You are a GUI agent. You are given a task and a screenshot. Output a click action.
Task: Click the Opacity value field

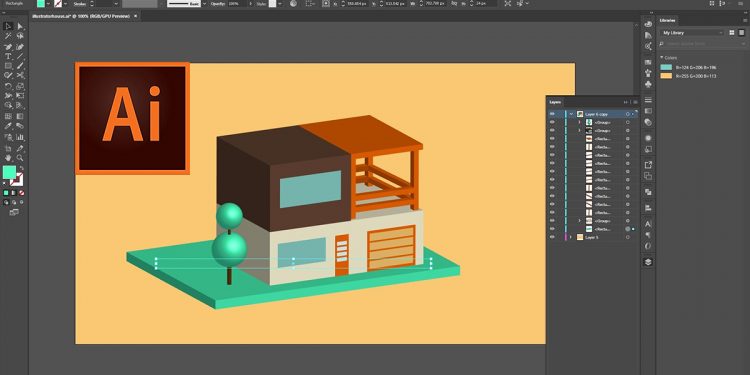(236, 3)
